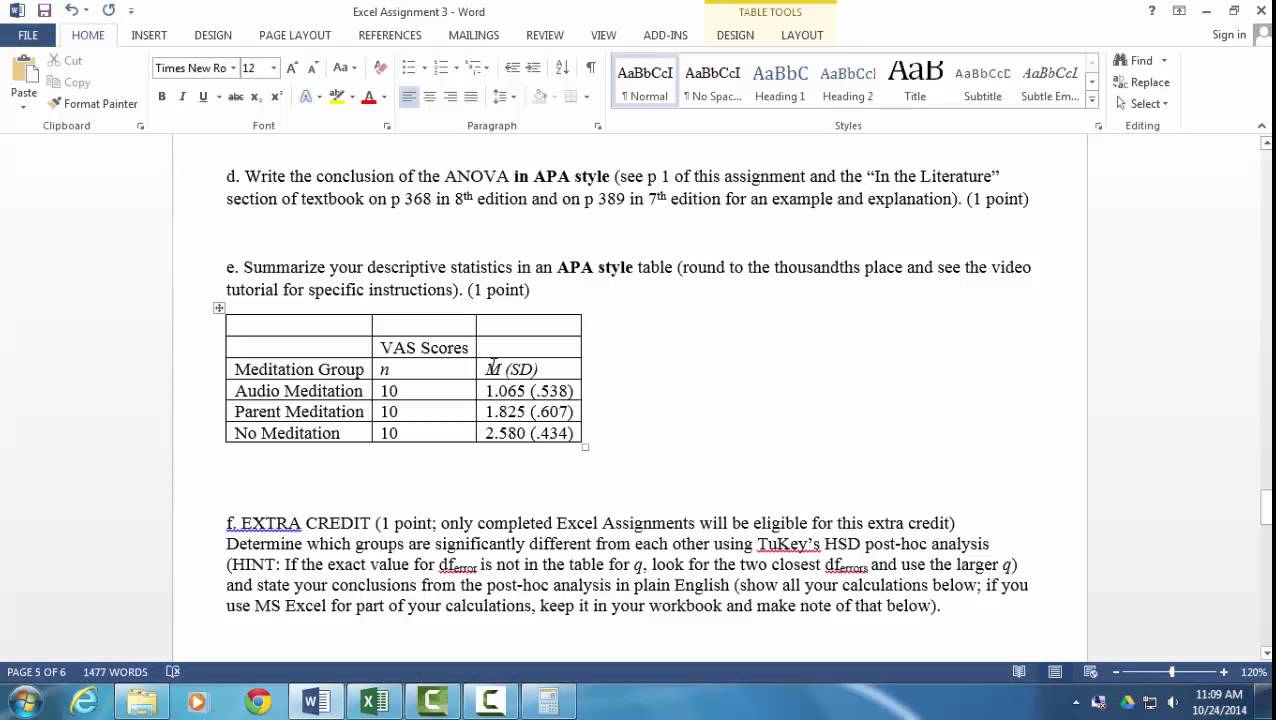Open Word Help question mark
The width and height of the screenshot is (1276, 720).
[1152, 11]
